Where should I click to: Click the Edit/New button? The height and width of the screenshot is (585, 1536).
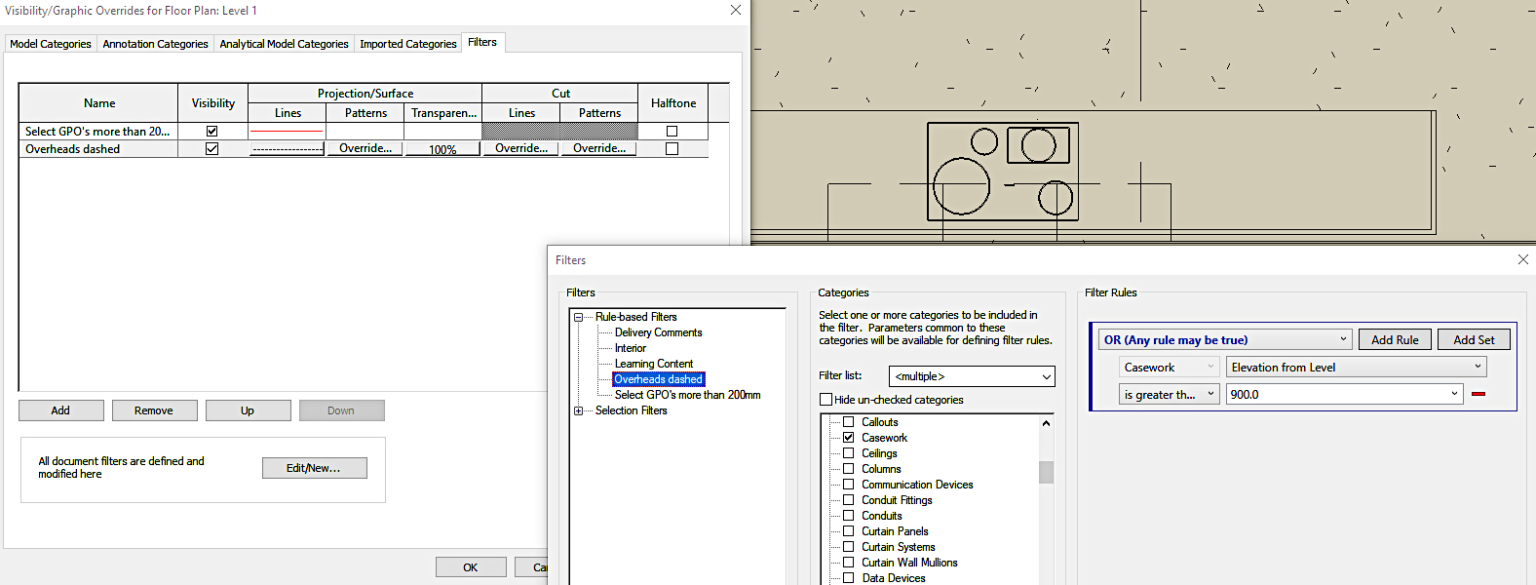(x=314, y=467)
